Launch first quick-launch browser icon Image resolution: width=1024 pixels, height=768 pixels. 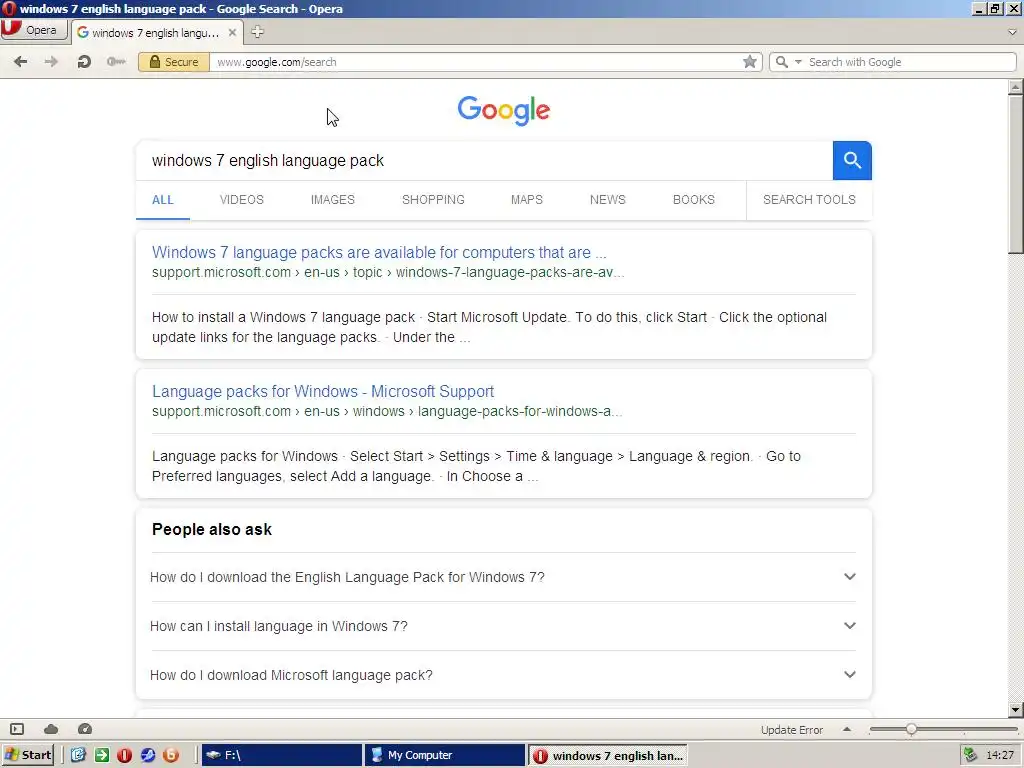(x=78, y=755)
